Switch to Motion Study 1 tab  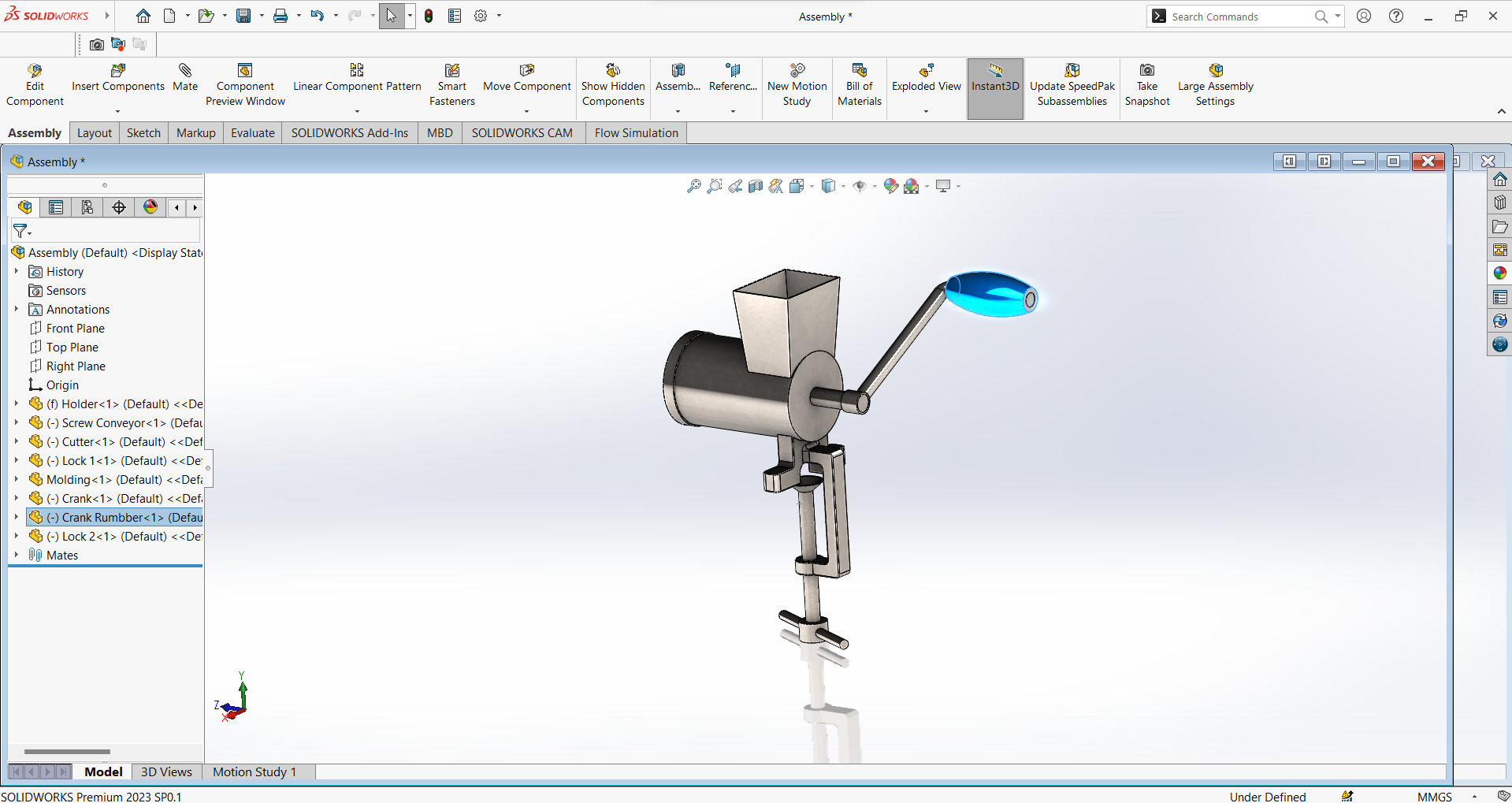(254, 772)
